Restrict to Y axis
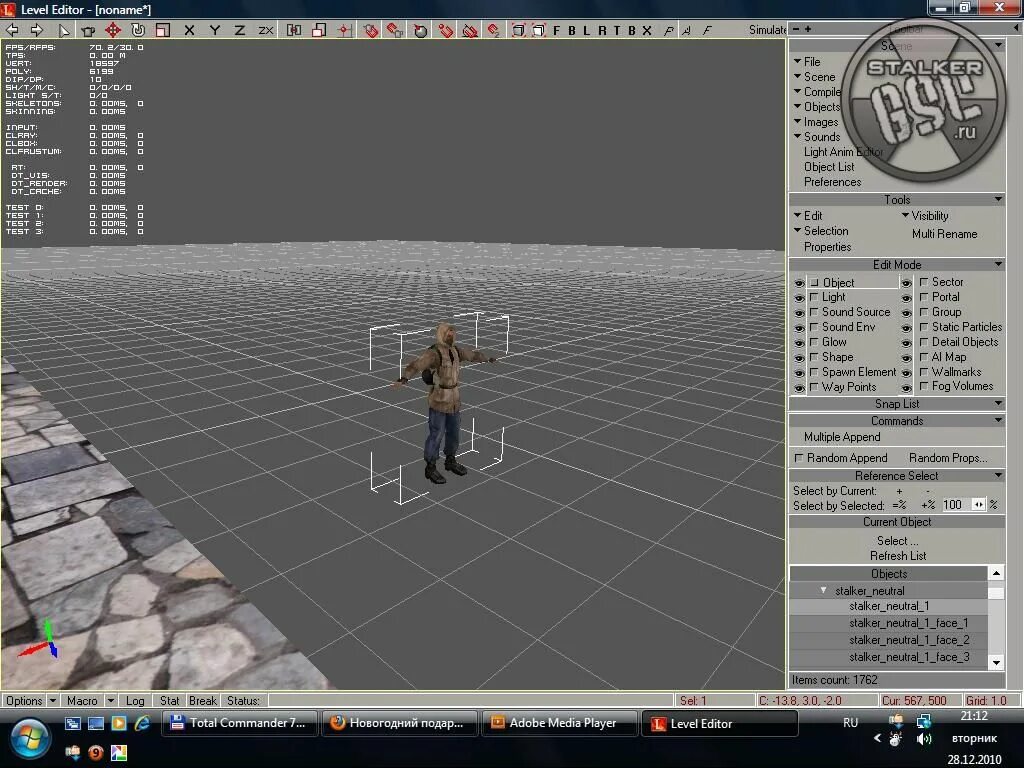This screenshot has height=768, width=1024. coord(215,30)
